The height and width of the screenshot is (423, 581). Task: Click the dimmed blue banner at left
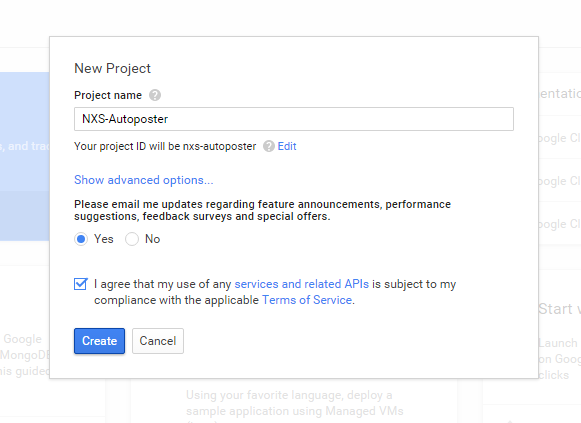[24, 156]
